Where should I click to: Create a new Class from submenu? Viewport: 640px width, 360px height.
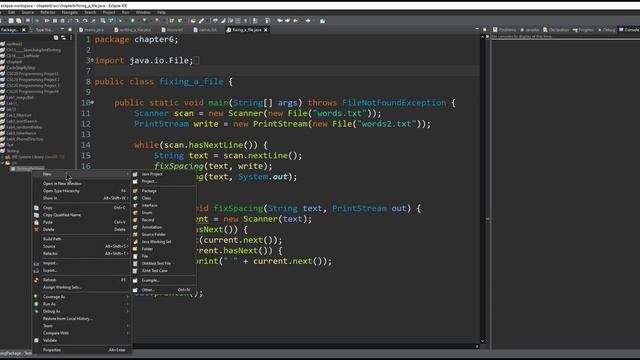[164, 198]
